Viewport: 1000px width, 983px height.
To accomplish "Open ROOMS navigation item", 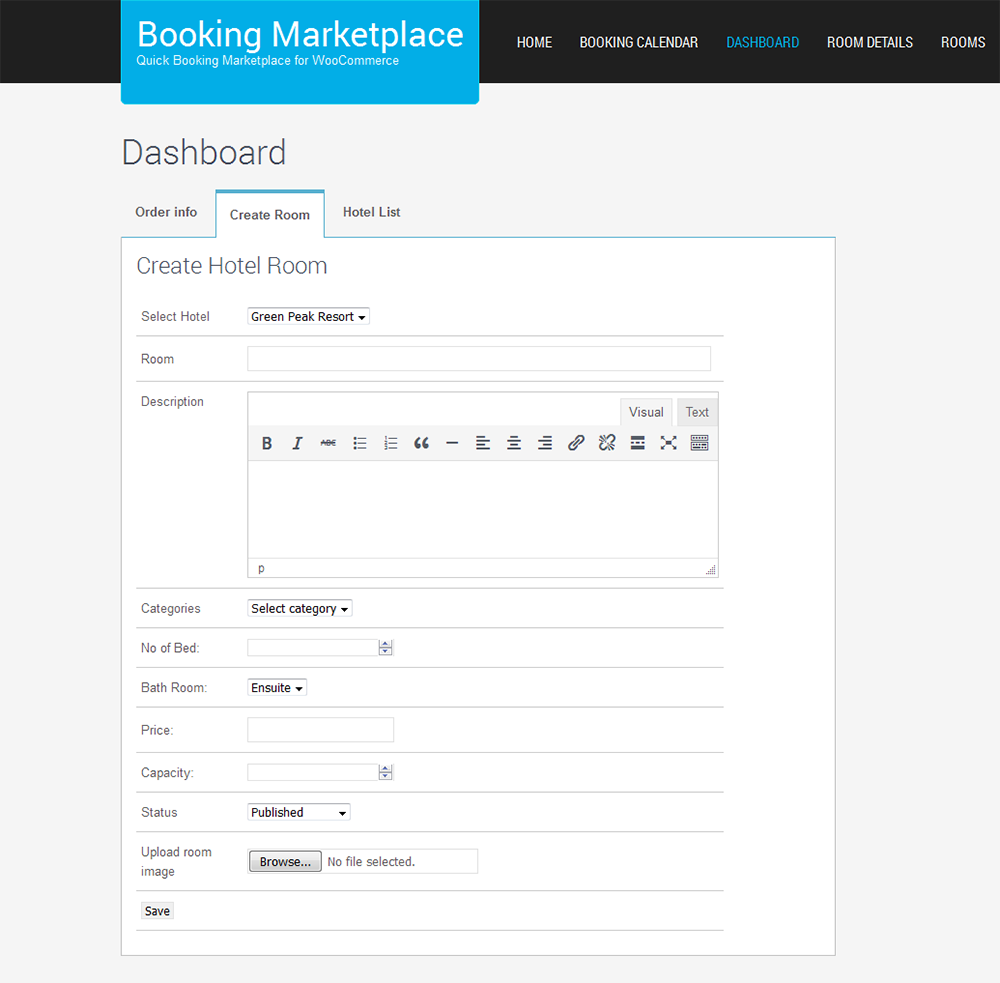I will [963, 43].
